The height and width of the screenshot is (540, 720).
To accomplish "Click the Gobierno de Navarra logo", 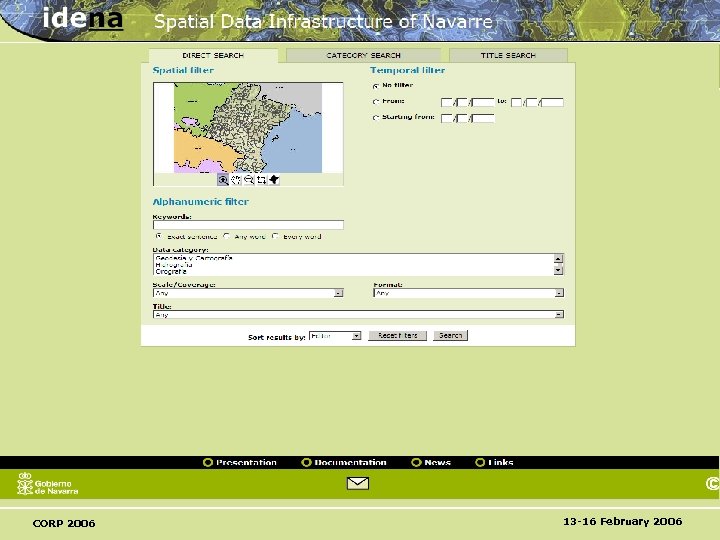I will click(48, 484).
